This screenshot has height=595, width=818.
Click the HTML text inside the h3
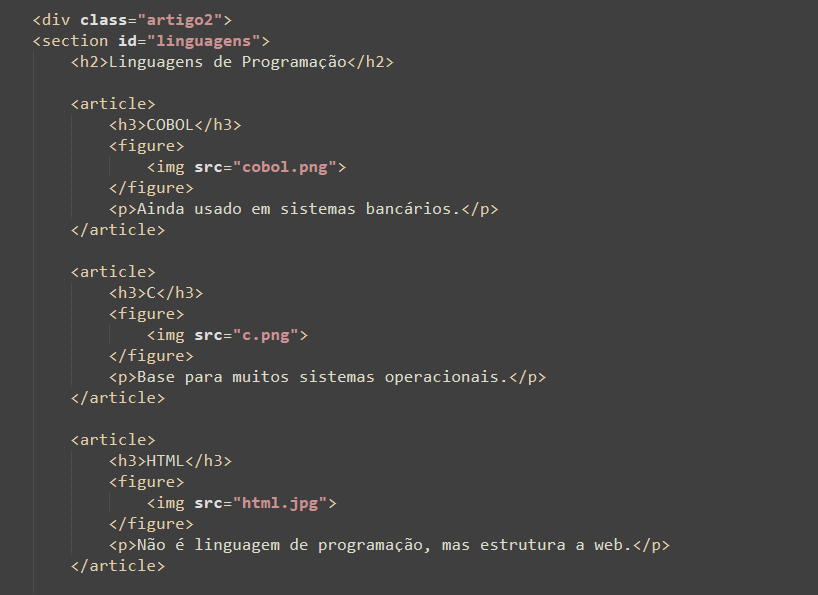pyautogui.click(x=164, y=461)
